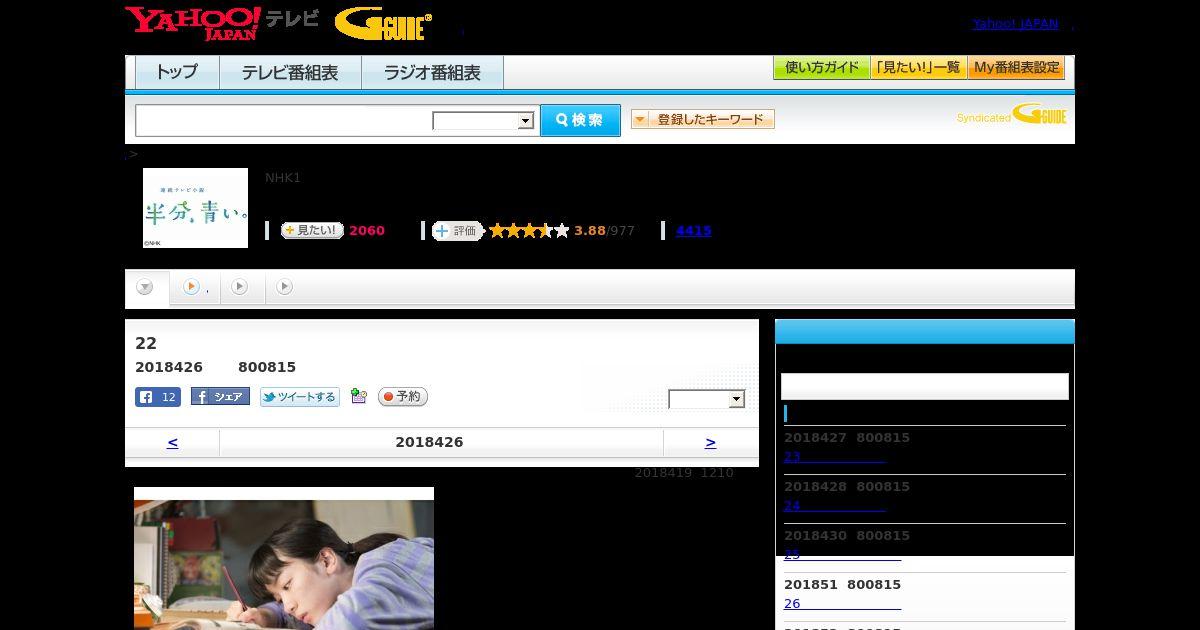Open the Yahoo! JAPAN link
The height and width of the screenshot is (630, 1200).
tap(1015, 24)
